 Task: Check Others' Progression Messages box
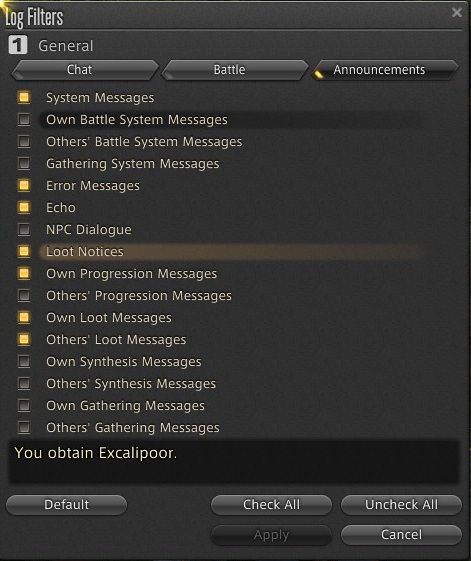pos(24,295)
